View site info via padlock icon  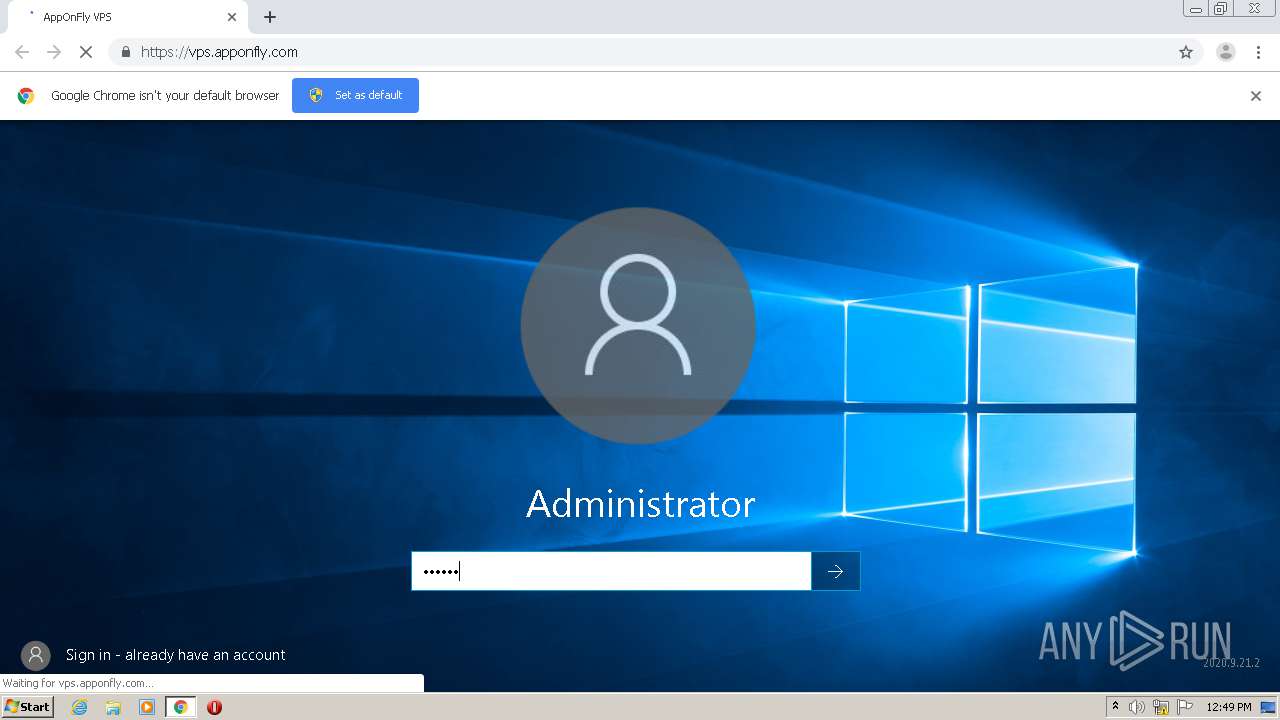[x=125, y=52]
